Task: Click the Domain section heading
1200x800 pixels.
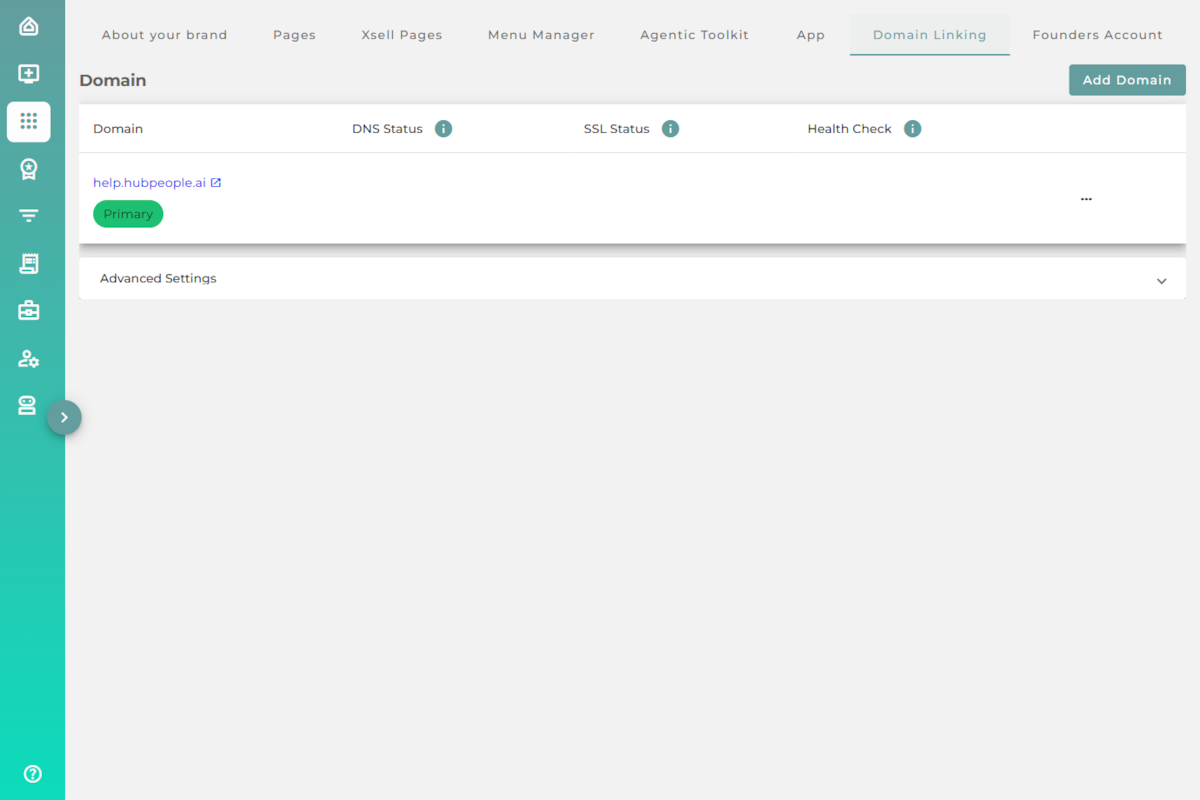Action: tap(113, 80)
